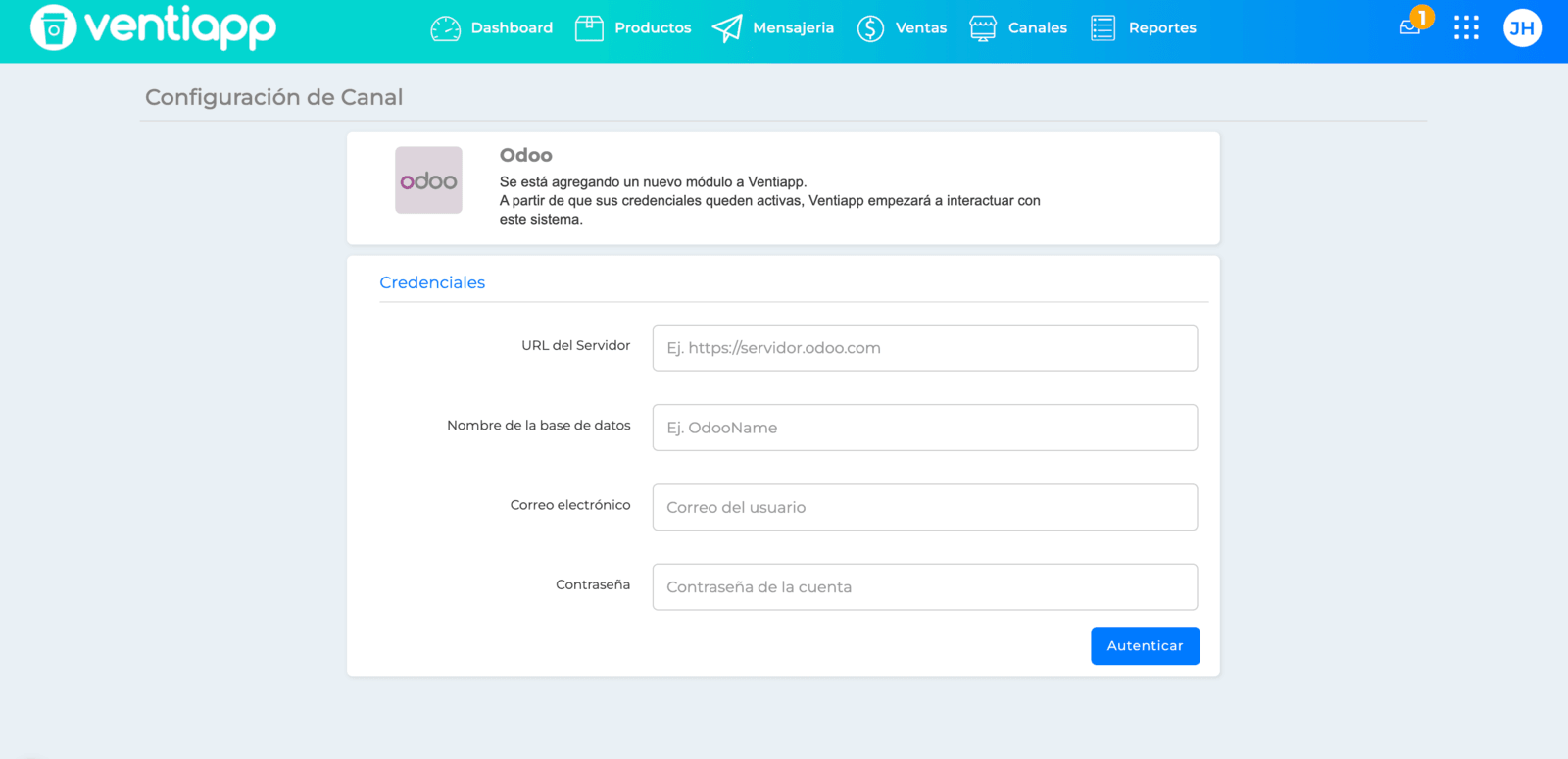This screenshot has width=1568, height=759.
Task: Open the Productos menu
Action: pos(653,28)
